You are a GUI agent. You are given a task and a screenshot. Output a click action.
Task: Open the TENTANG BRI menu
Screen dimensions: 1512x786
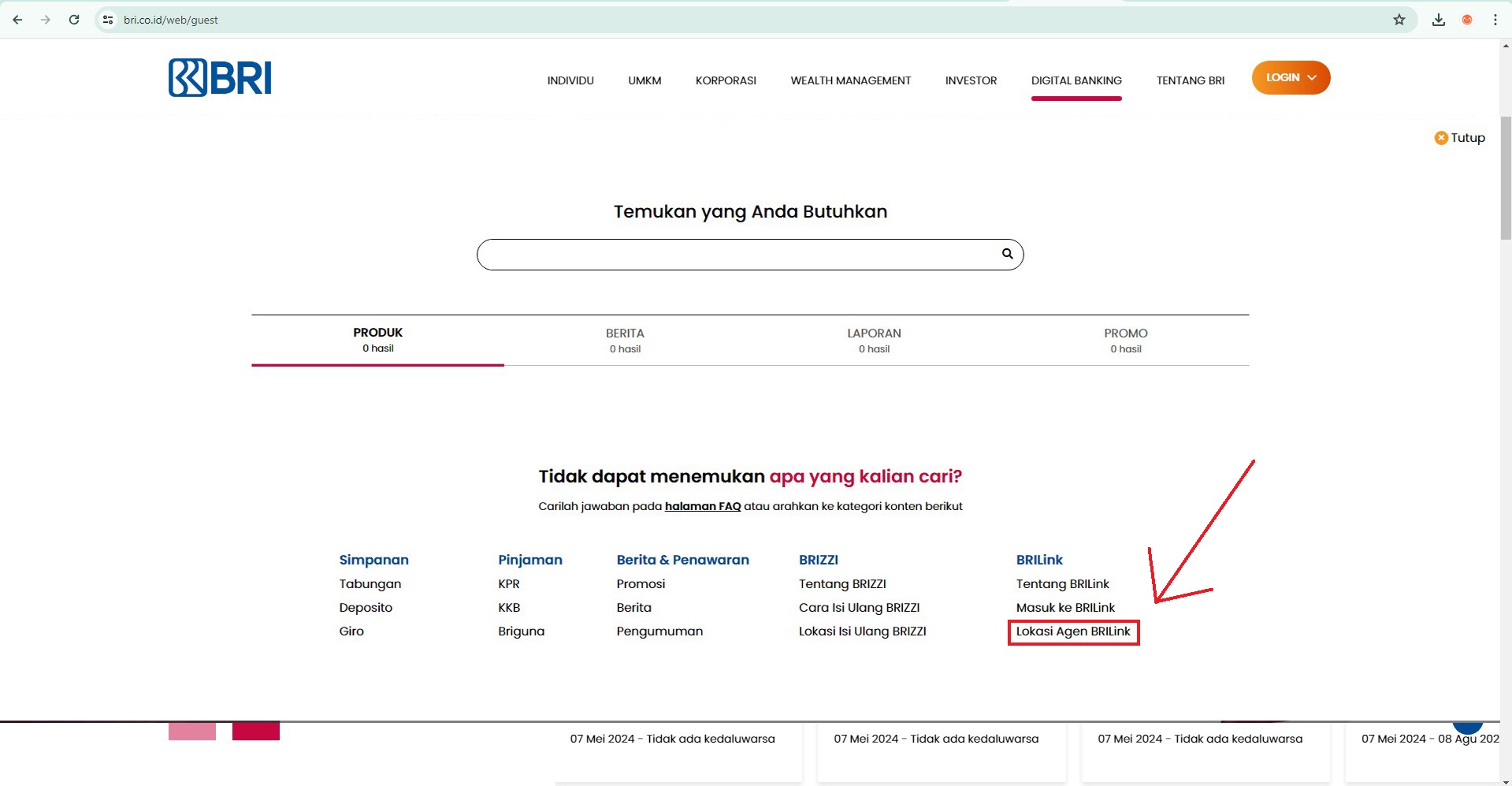tap(1191, 80)
